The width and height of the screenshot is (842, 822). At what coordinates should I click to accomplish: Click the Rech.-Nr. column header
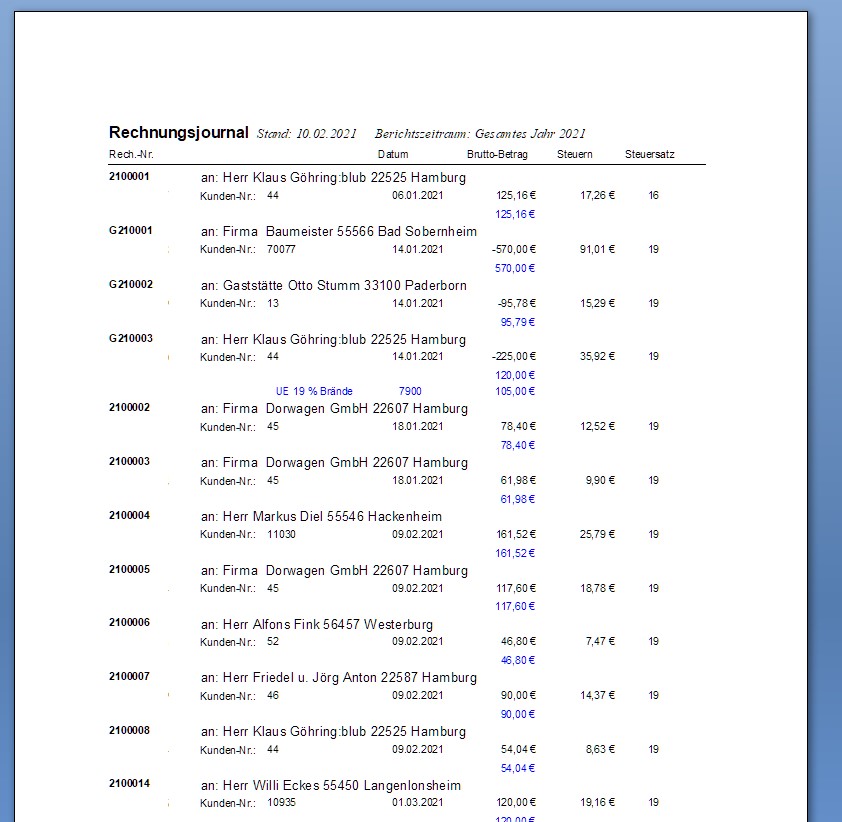click(x=130, y=155)
